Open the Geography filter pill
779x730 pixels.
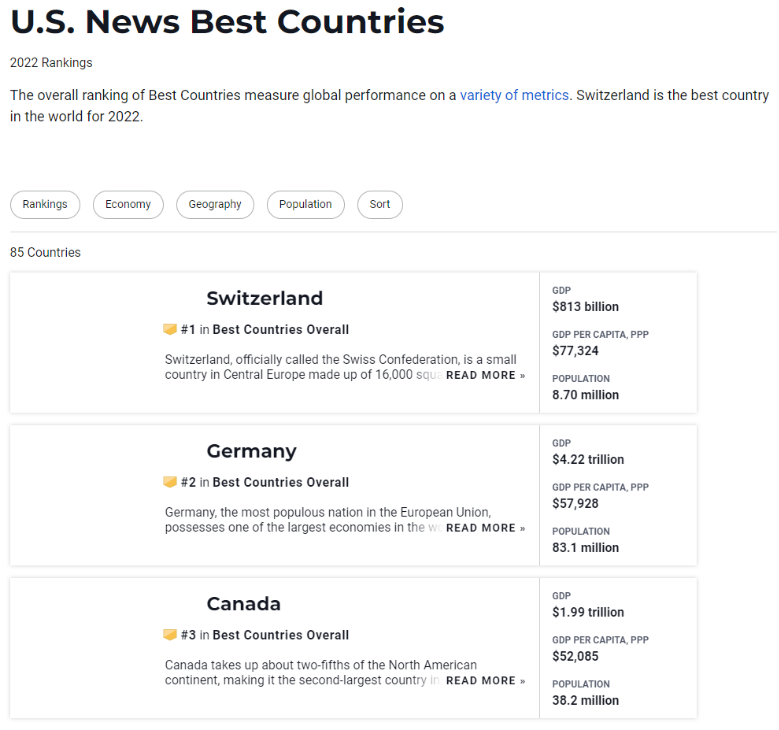coord(215,204)
